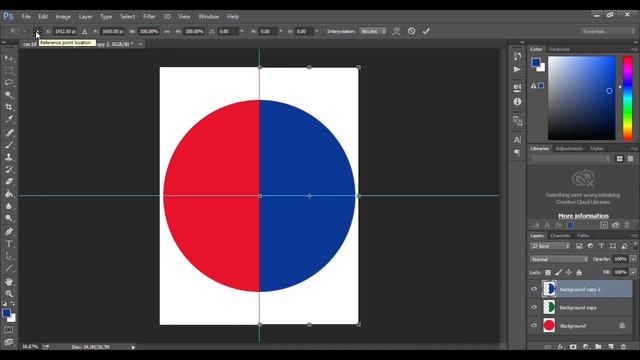Image resolution: width=640 pixels, height=360 pixels.
Task: Add a layer mask icon
Action: tap(573, 347)
